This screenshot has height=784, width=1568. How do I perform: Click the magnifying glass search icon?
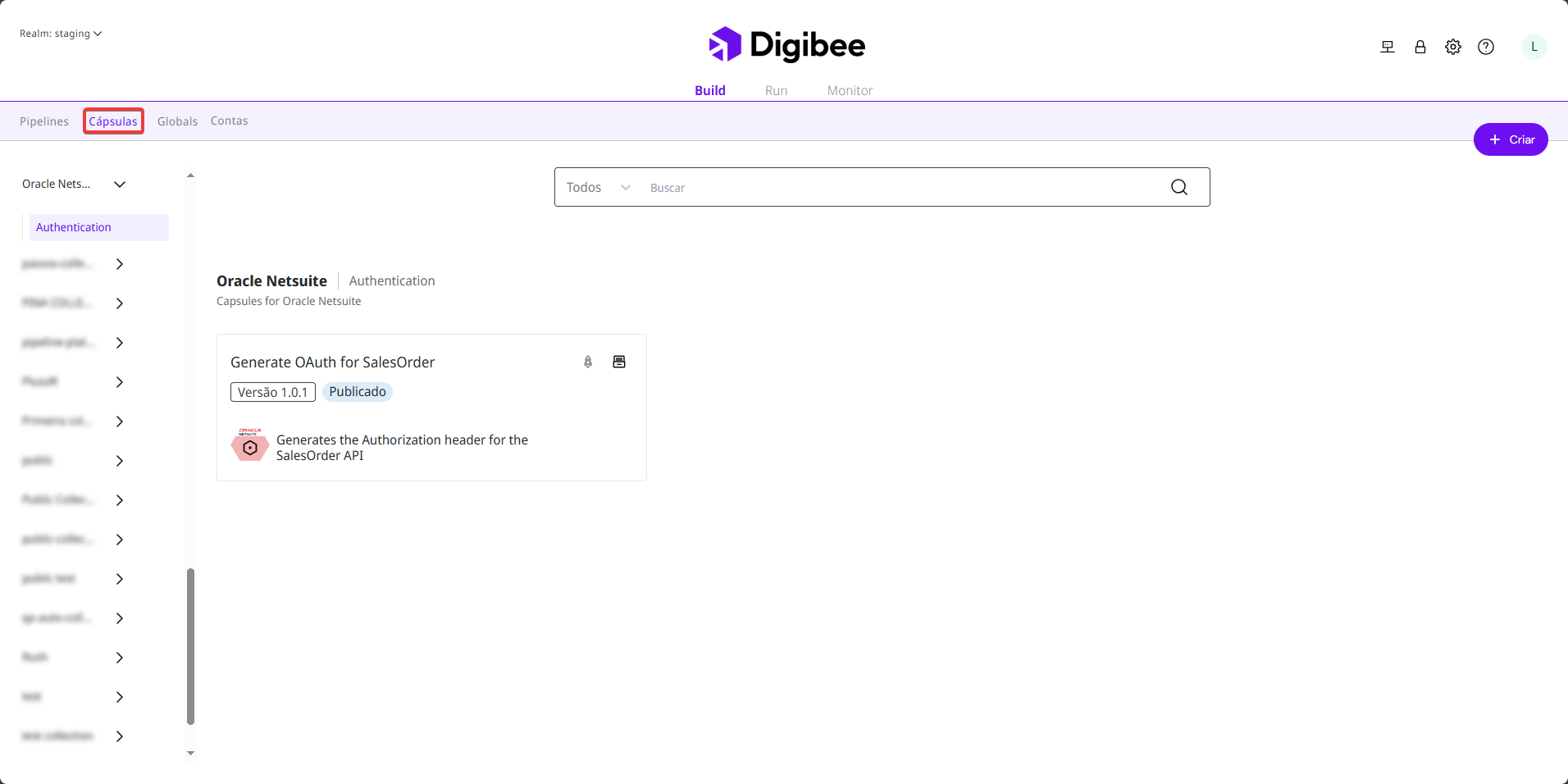pyautogui.click(x=1178, y=187)
